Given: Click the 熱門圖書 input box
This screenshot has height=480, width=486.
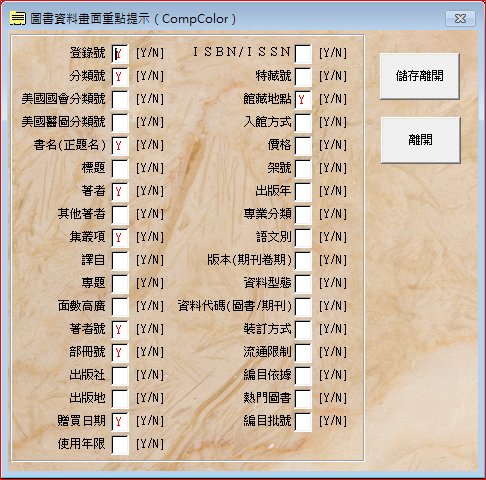Looking at the screenshot, I should (x=303, y=399).
